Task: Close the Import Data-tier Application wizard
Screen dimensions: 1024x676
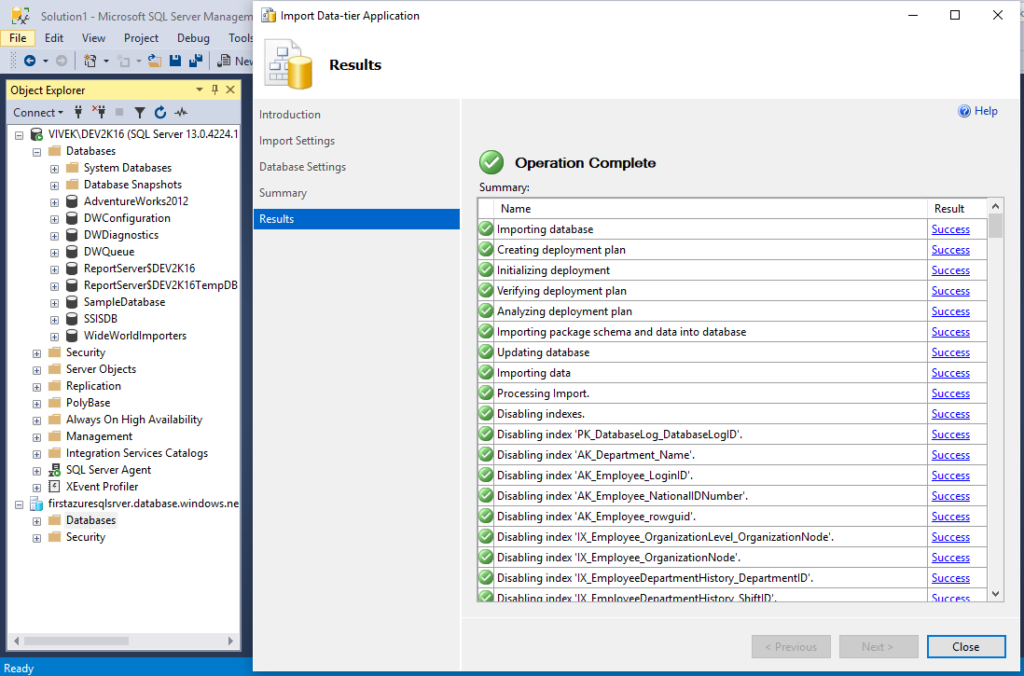Action: point(966,646)
